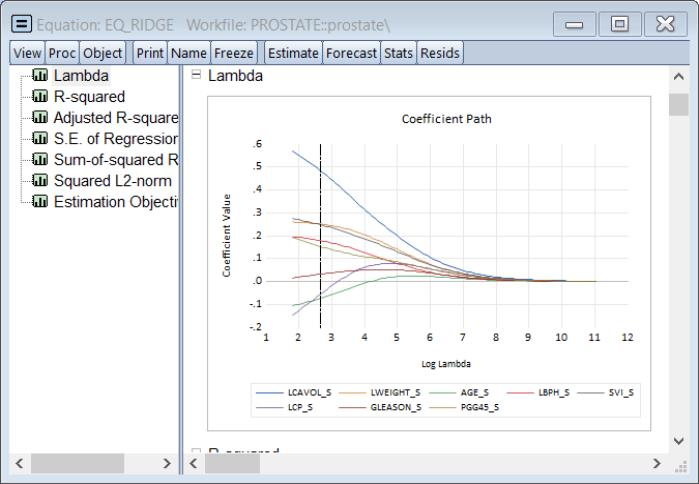Click the graph icon beside Sum-of-squared
The height and width of the screenshot is (484, 699).
pos(42,160)
